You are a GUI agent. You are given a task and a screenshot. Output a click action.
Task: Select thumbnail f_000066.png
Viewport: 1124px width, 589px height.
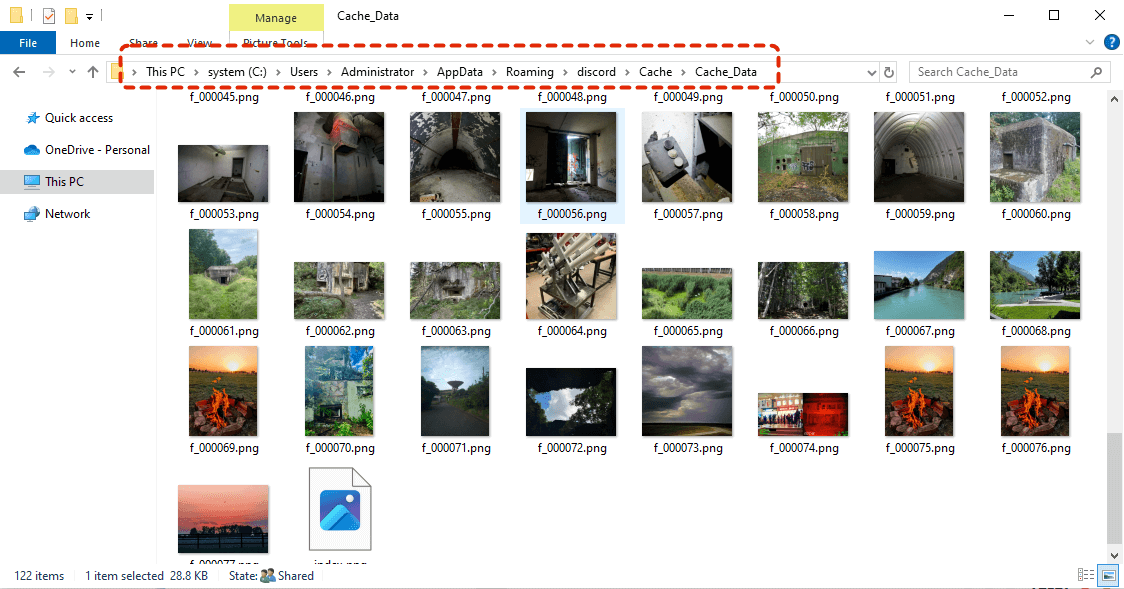pyautogui.click(x=803, y=290)
